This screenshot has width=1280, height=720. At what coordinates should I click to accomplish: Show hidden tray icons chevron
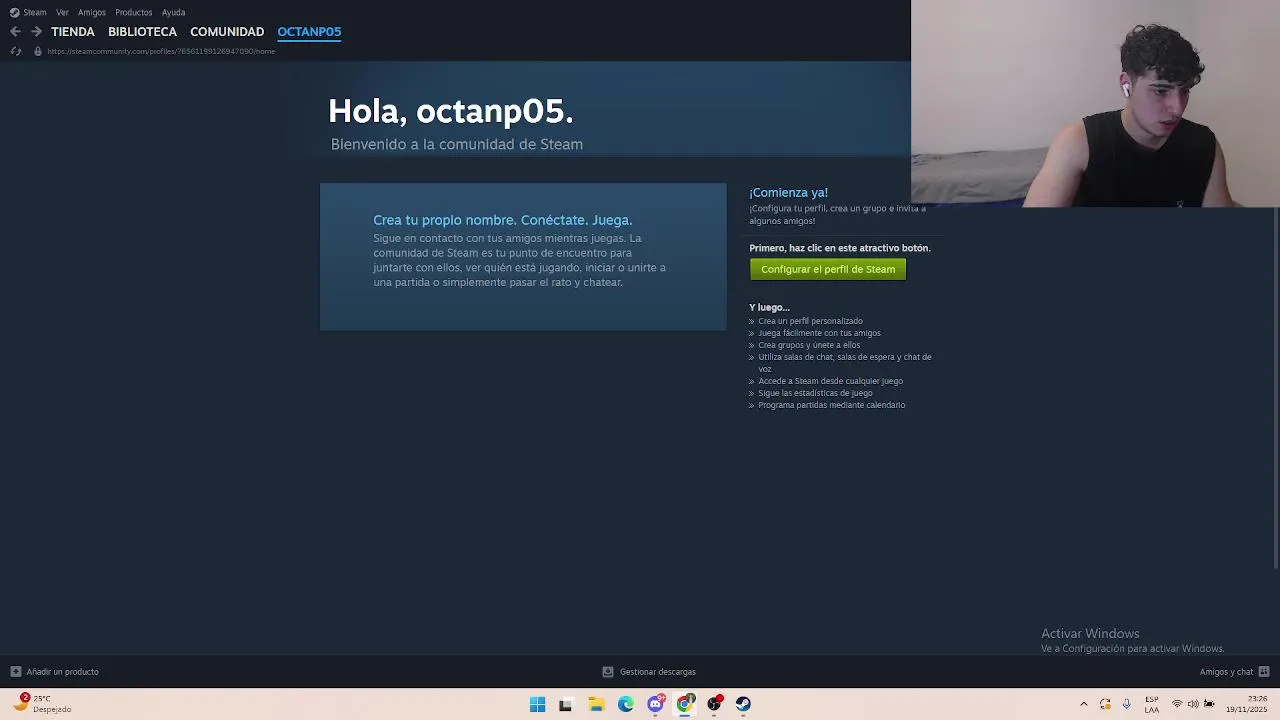tap(1083, 704)
